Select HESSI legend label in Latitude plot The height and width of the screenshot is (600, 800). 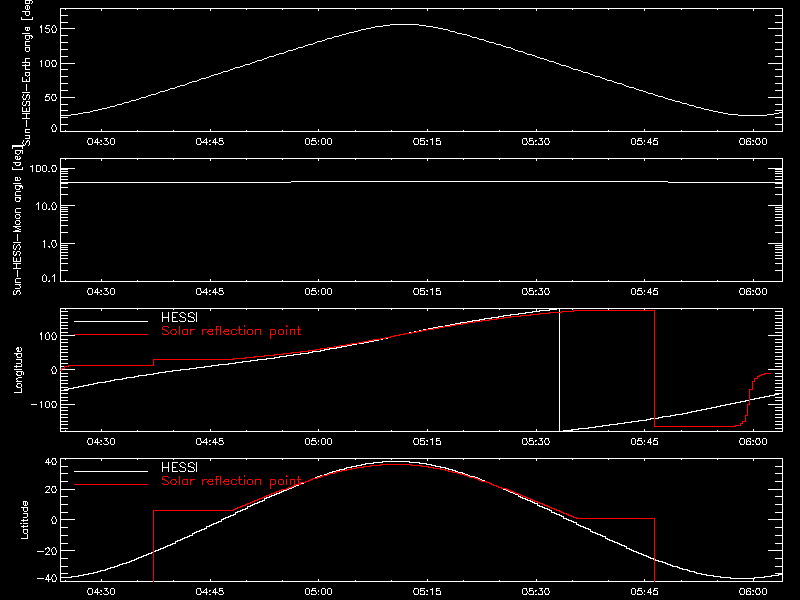click(x=179, y=467)
